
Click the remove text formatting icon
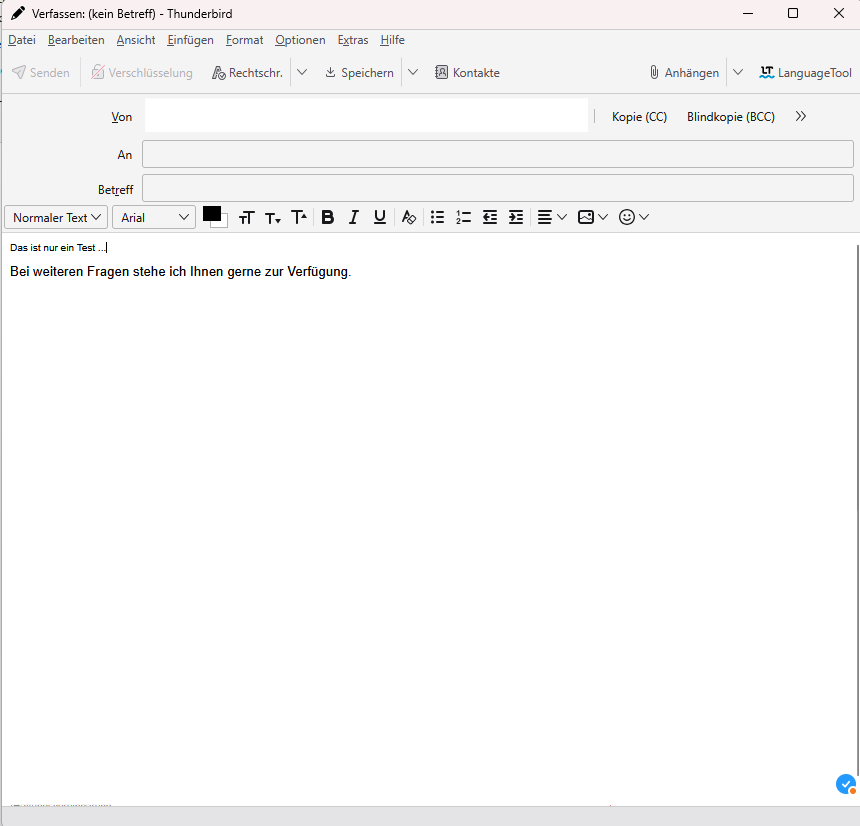(408, 217)
